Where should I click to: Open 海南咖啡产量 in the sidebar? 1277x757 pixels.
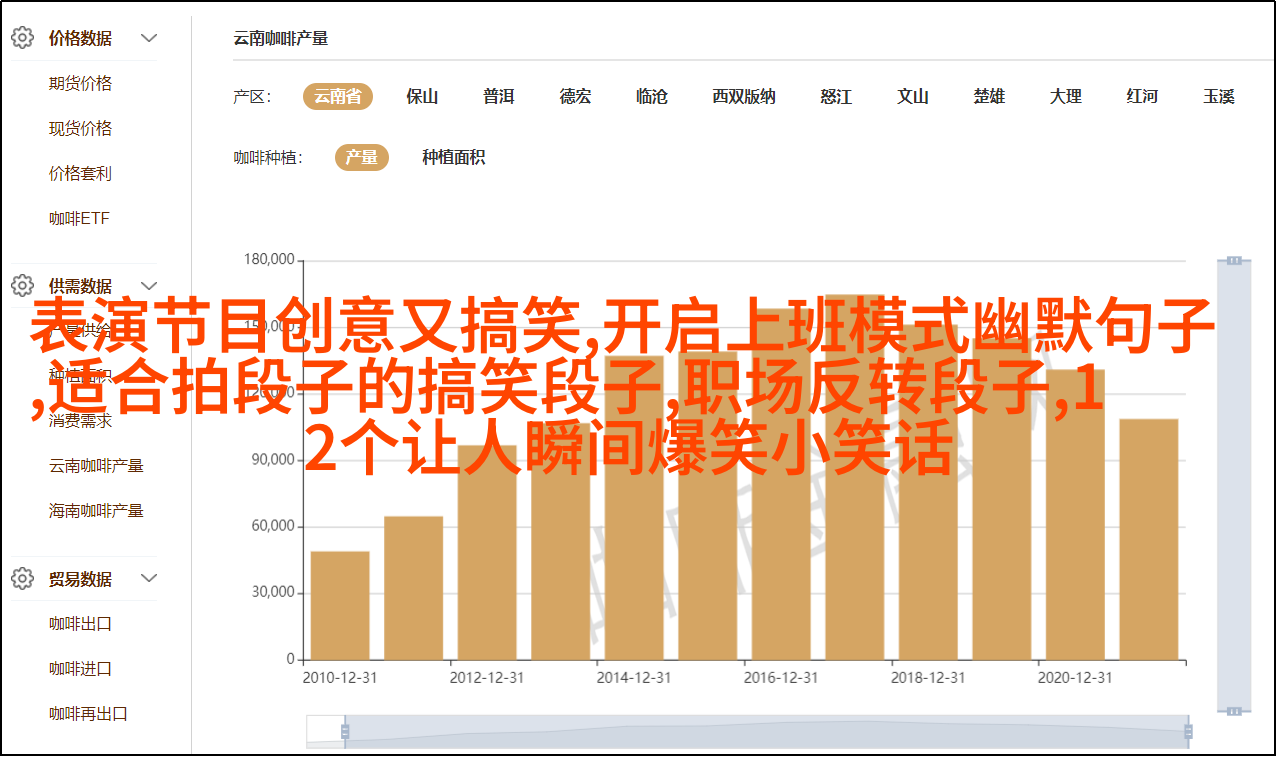[96, 511]
